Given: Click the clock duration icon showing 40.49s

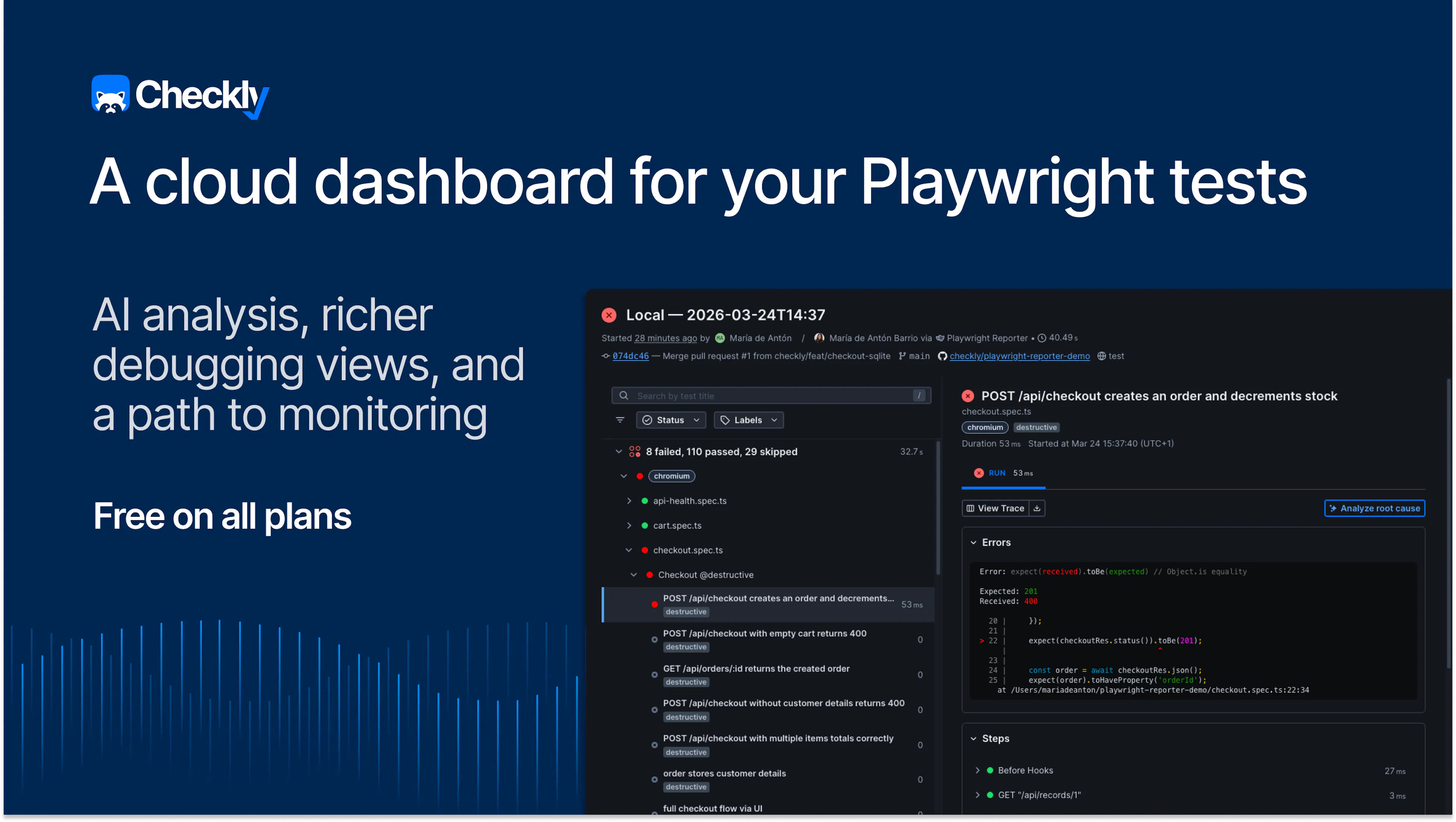Looking at the screenshot, I should [x=1042, y=337].
